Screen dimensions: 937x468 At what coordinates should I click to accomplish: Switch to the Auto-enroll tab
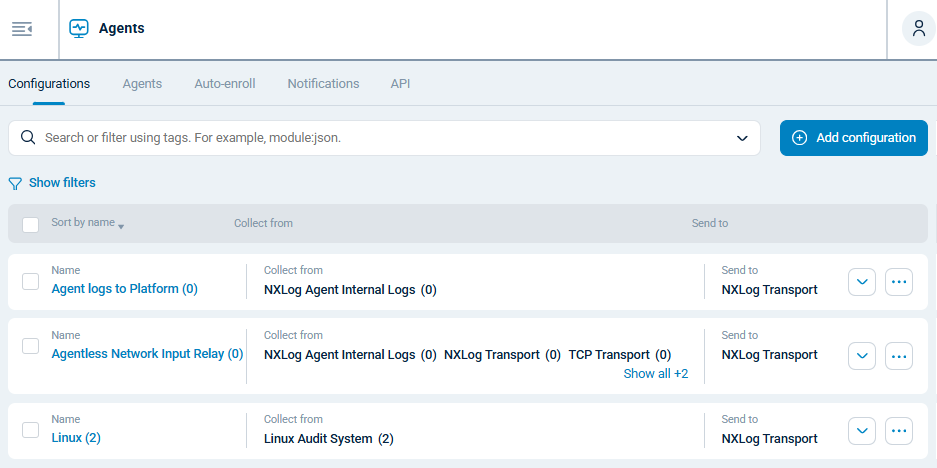(x=224, y=84)
